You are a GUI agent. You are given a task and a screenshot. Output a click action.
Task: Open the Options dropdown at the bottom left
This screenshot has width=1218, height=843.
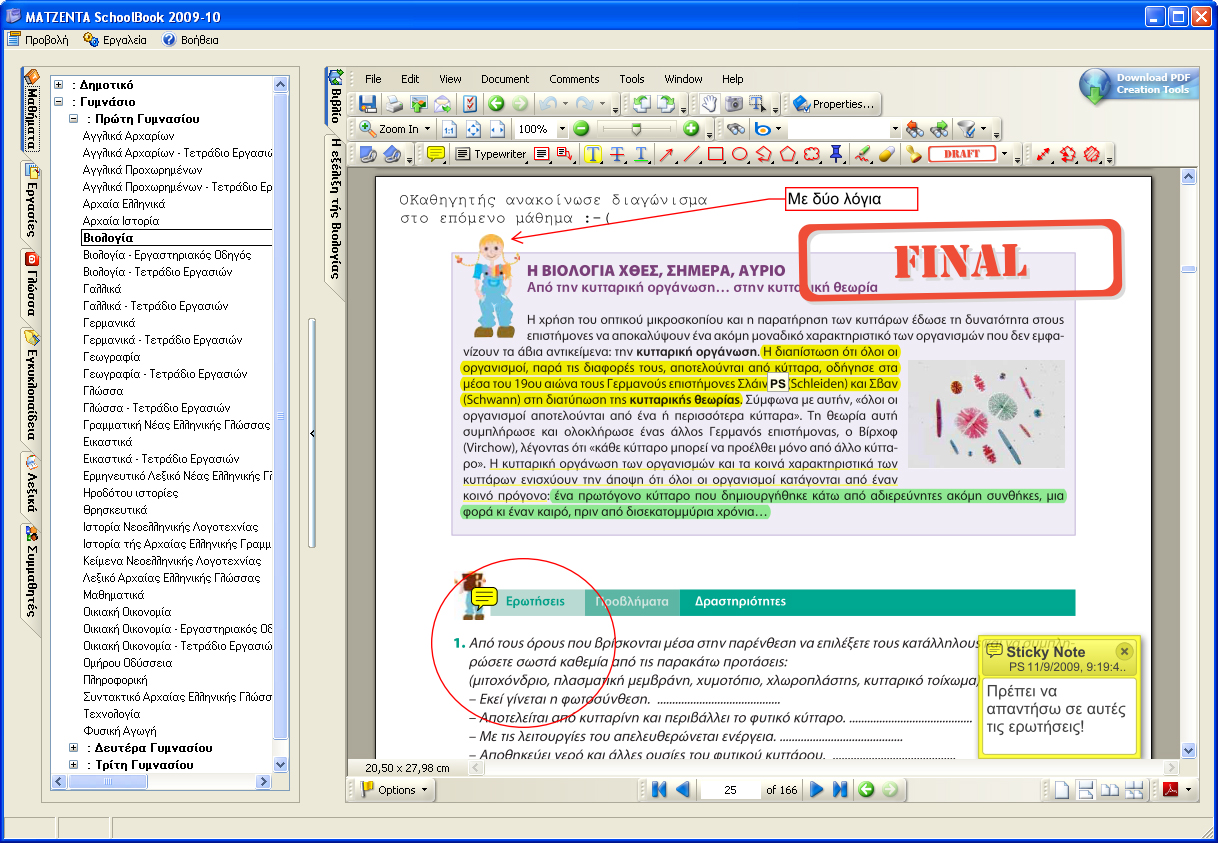click(x=396, y=790)
